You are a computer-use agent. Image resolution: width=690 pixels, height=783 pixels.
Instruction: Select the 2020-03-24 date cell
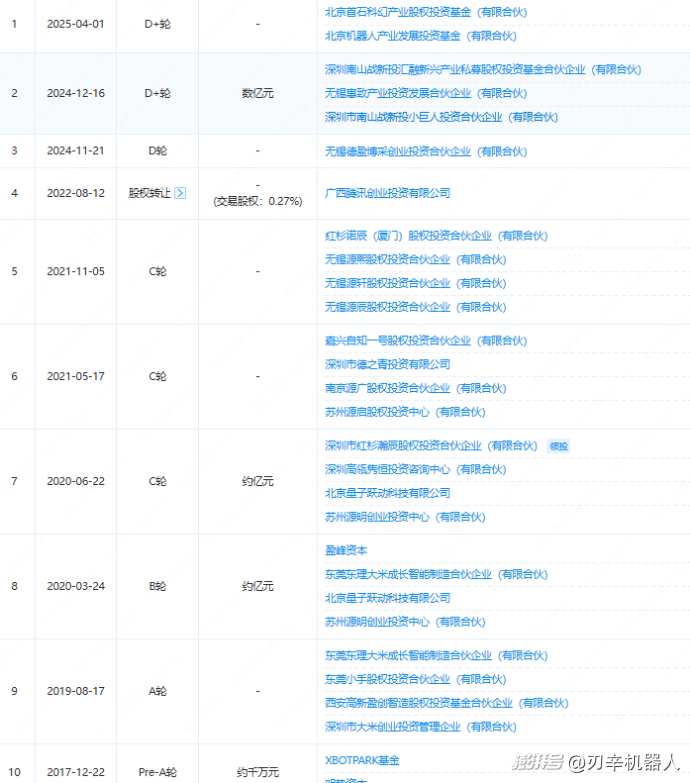point(76,586)
